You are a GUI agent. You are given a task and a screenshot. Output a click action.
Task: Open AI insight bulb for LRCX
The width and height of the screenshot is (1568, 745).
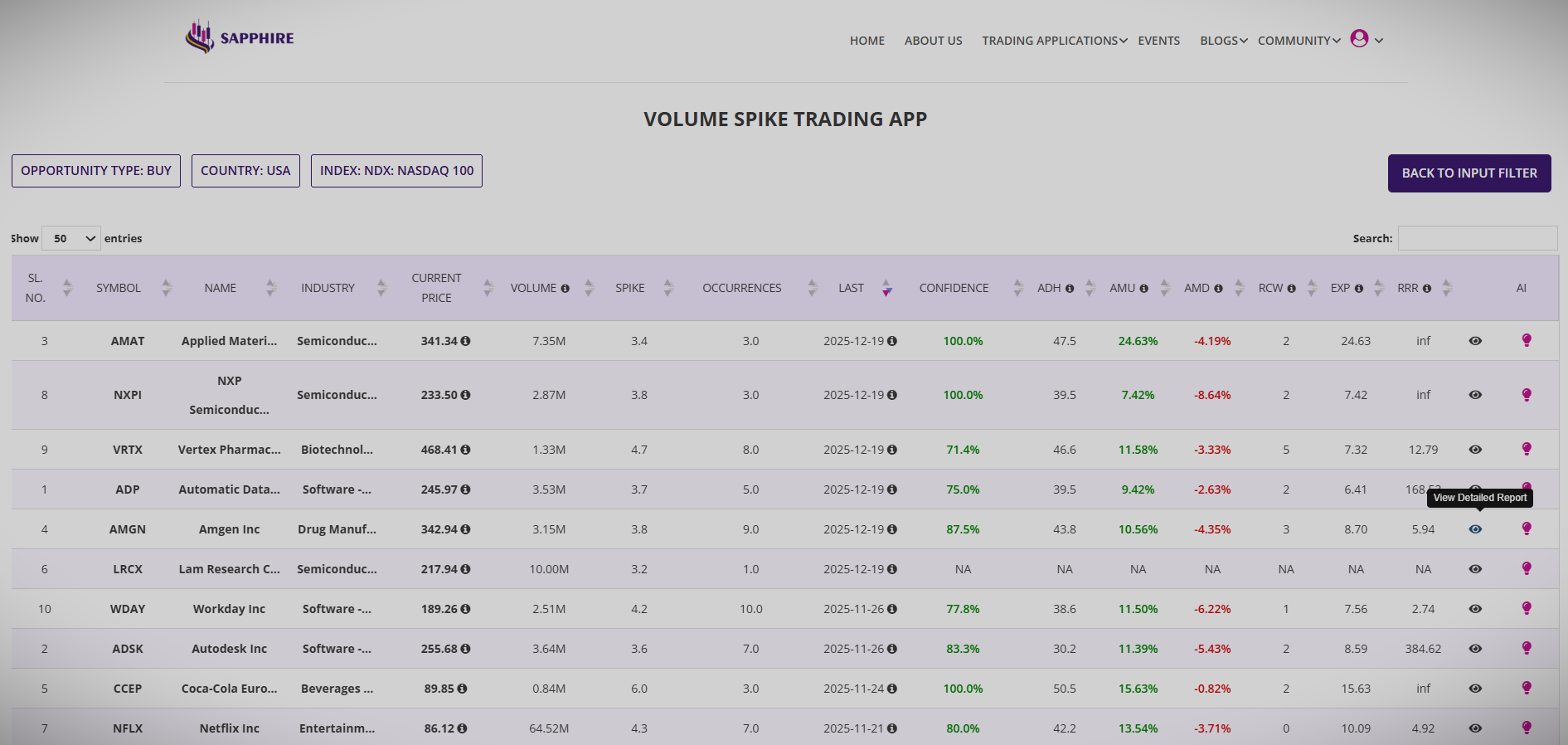[1527, 568]
